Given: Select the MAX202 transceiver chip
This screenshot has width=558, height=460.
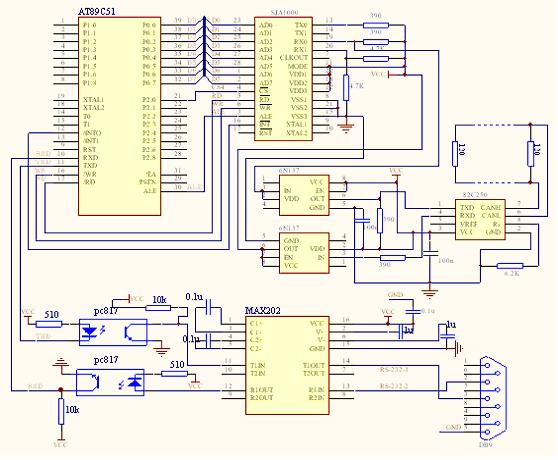Looking at the screenshot, I should (x=287, y=365).
